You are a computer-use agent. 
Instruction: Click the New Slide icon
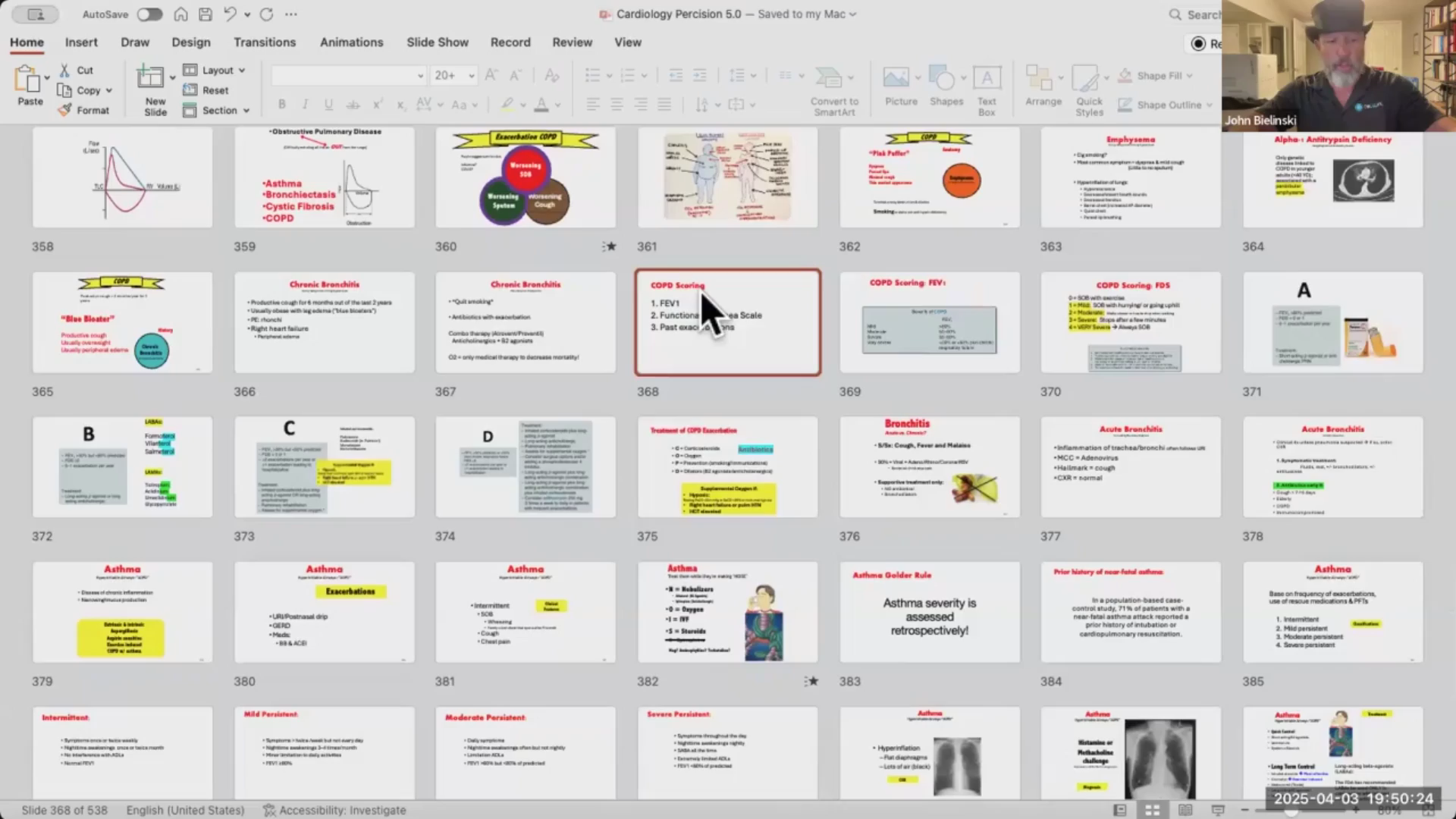click(x=150, y=77)
